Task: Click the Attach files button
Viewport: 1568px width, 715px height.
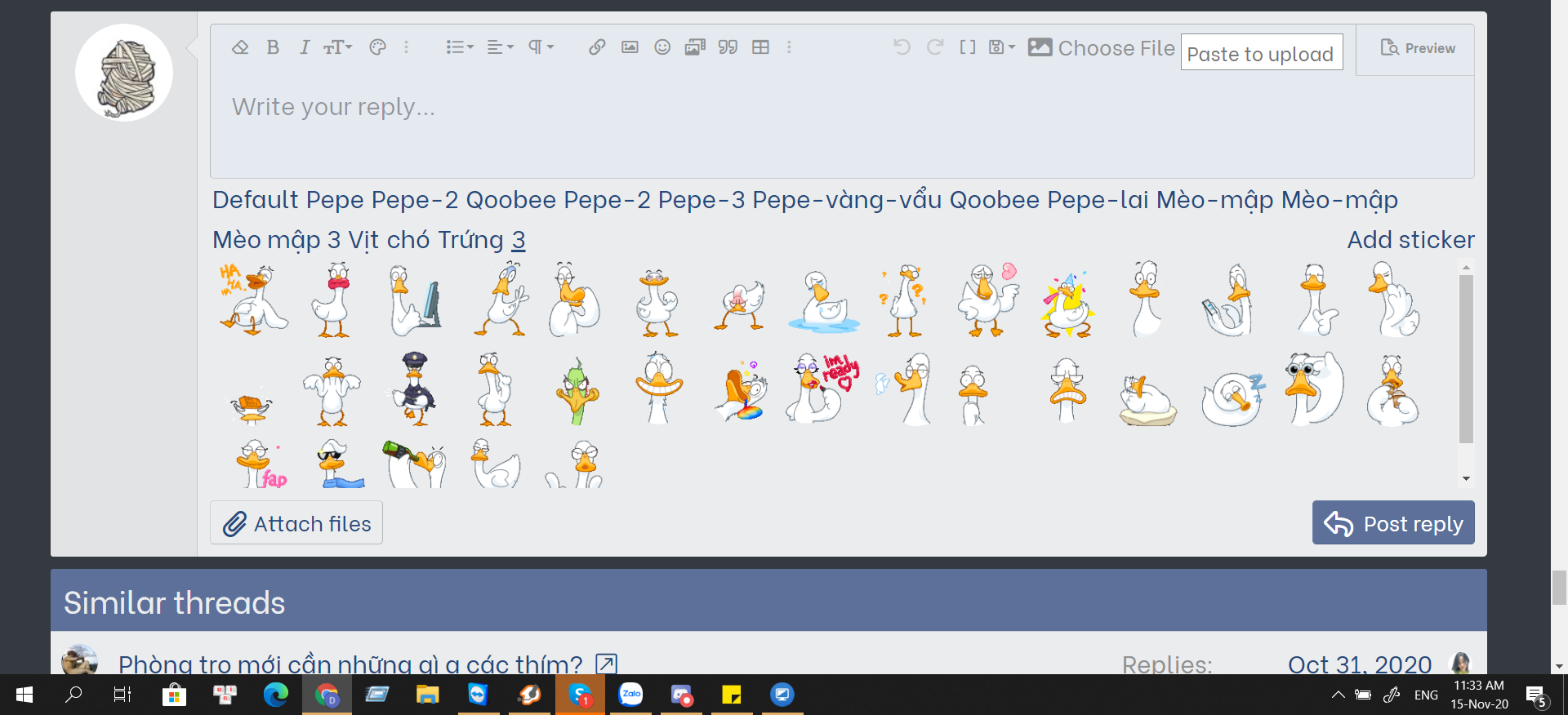Action: [296, 523]
